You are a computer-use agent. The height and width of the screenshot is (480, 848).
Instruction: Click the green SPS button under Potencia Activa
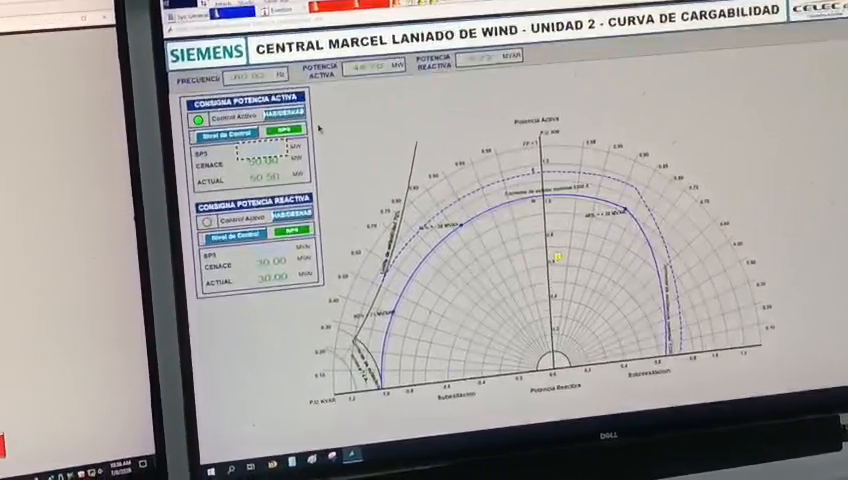pyautogui.click(x=283, y=130)
